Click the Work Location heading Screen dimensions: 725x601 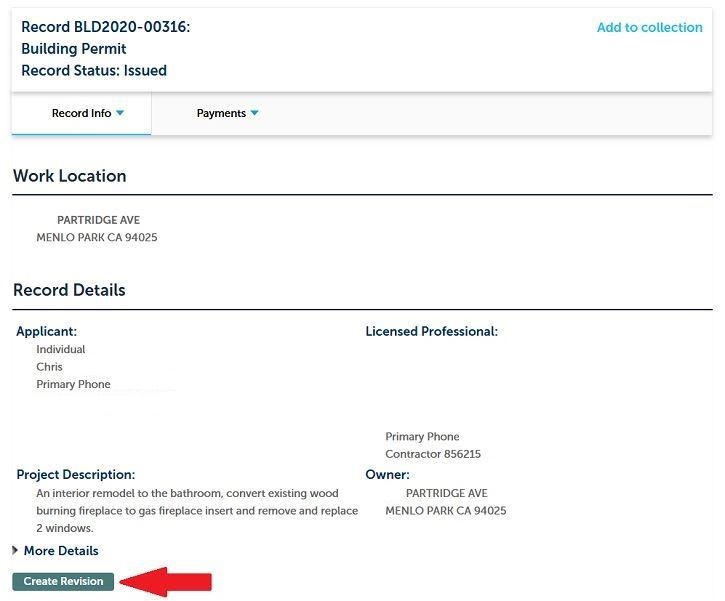[69, 176]
